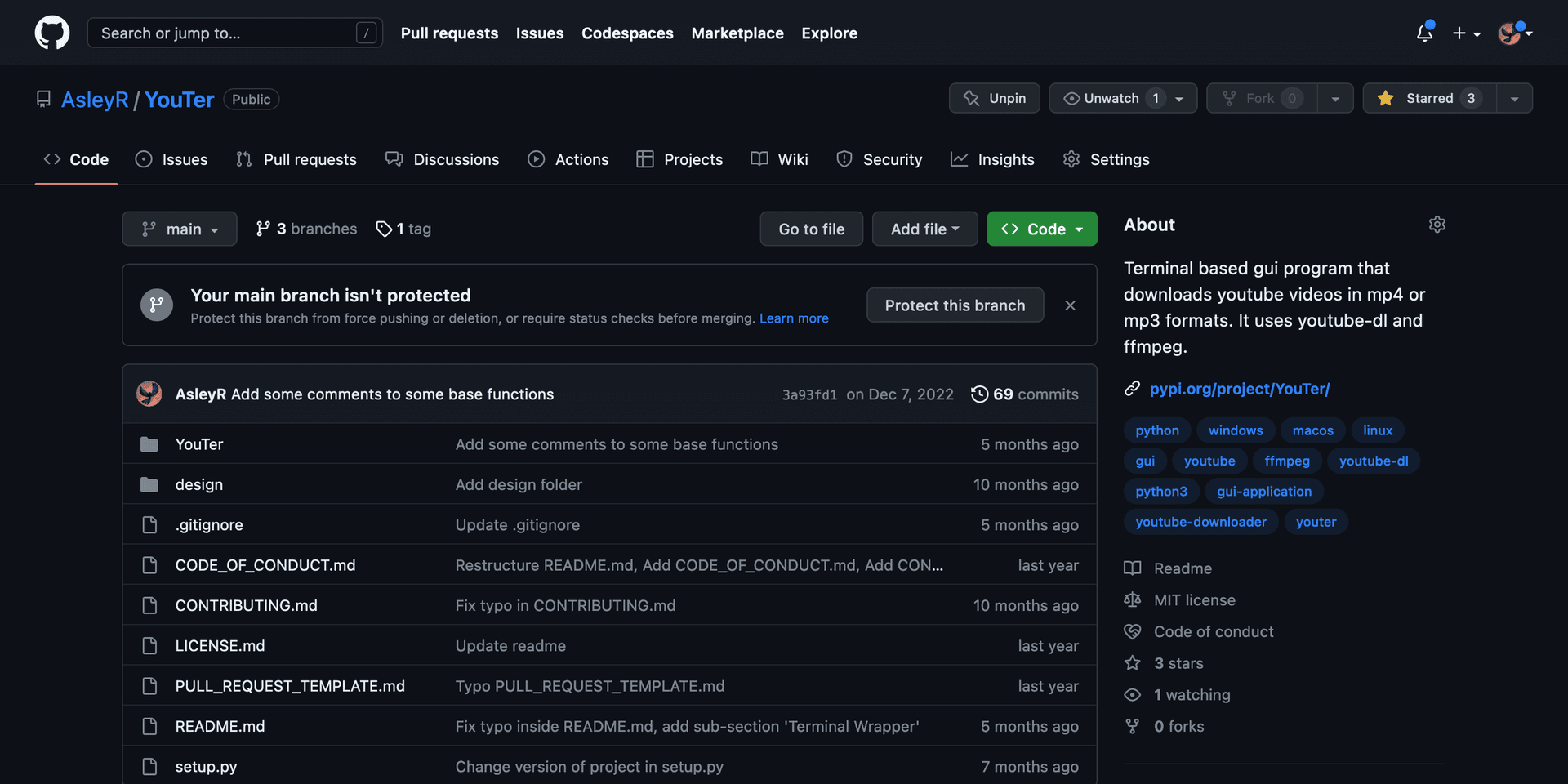Open Issues in top navigation
The width and height of the screenshot is (1568, 784).
pos(540,33)
